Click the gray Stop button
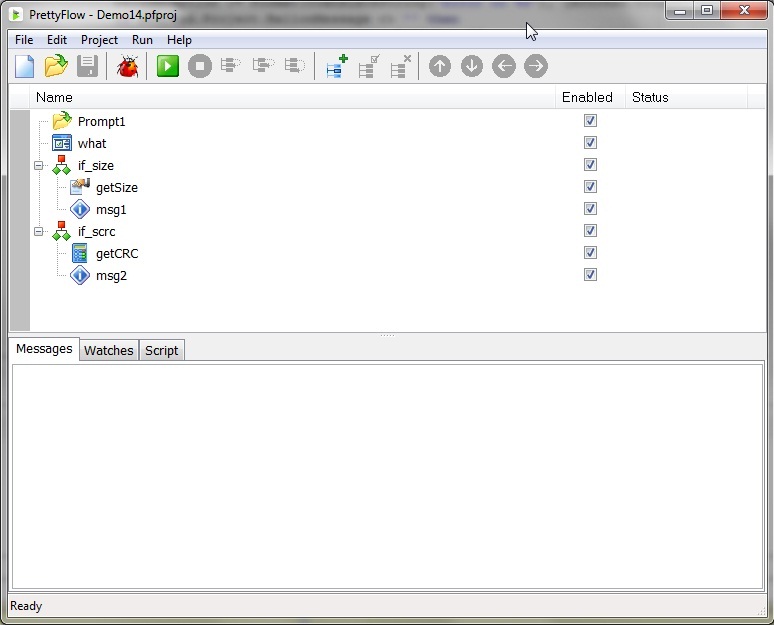 click(x=200, y=66)
